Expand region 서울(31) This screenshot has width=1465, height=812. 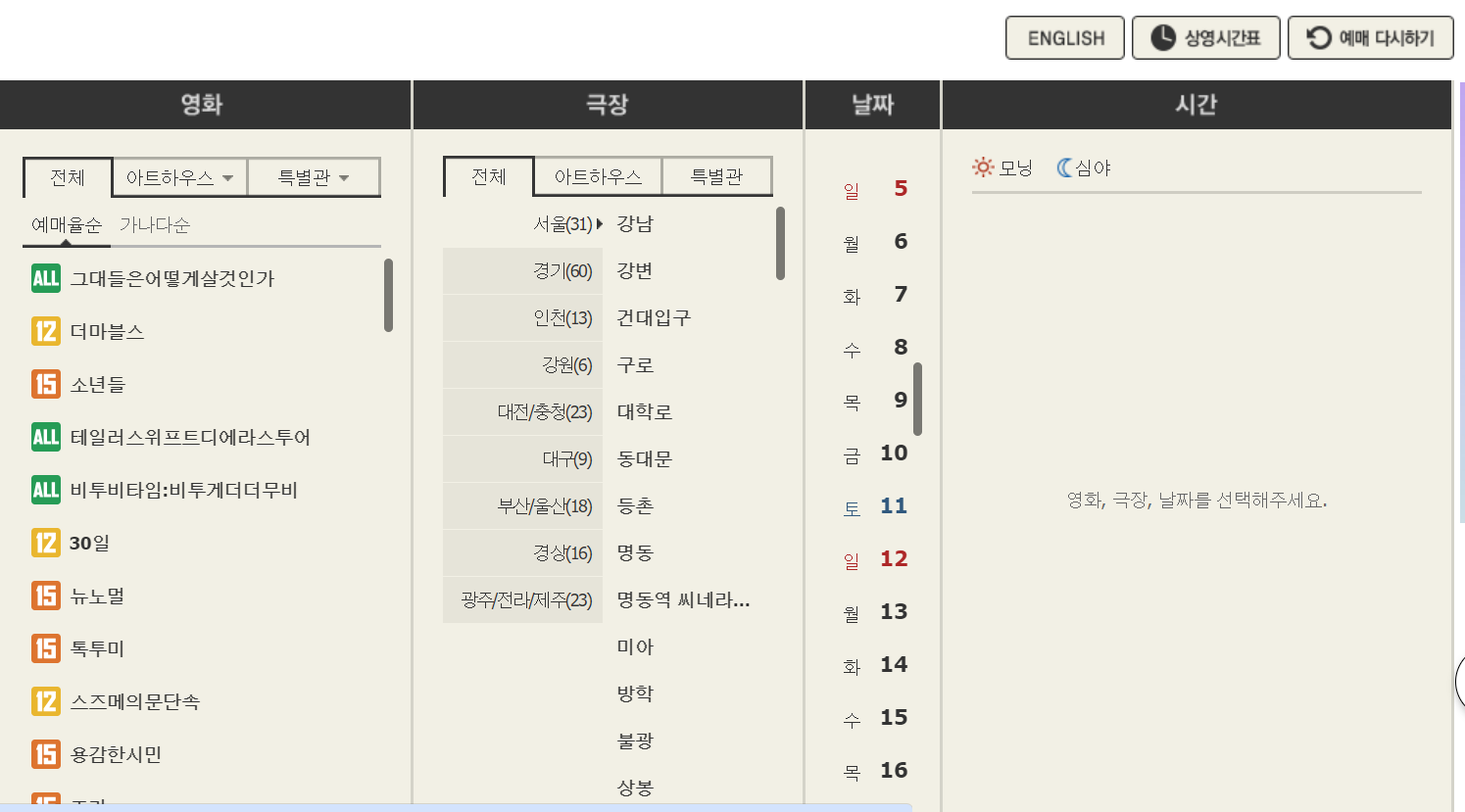pyautogui.click(x=523, y=223)
